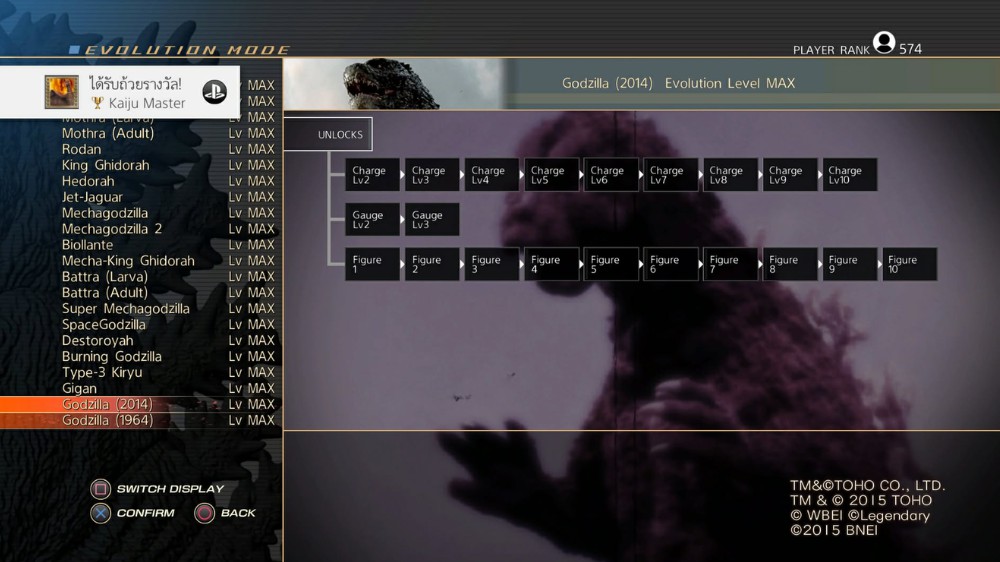Select Mechagodzilla 2 in the list
The image size is (1000, 562).
[140, 229]
